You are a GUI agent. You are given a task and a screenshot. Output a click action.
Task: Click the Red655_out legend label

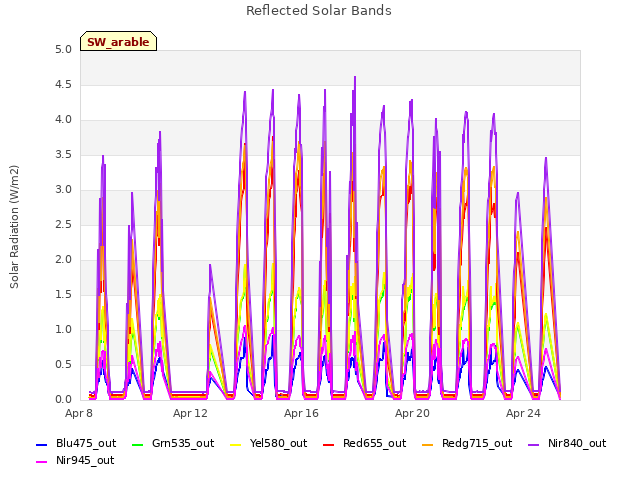tap(374, 444)
